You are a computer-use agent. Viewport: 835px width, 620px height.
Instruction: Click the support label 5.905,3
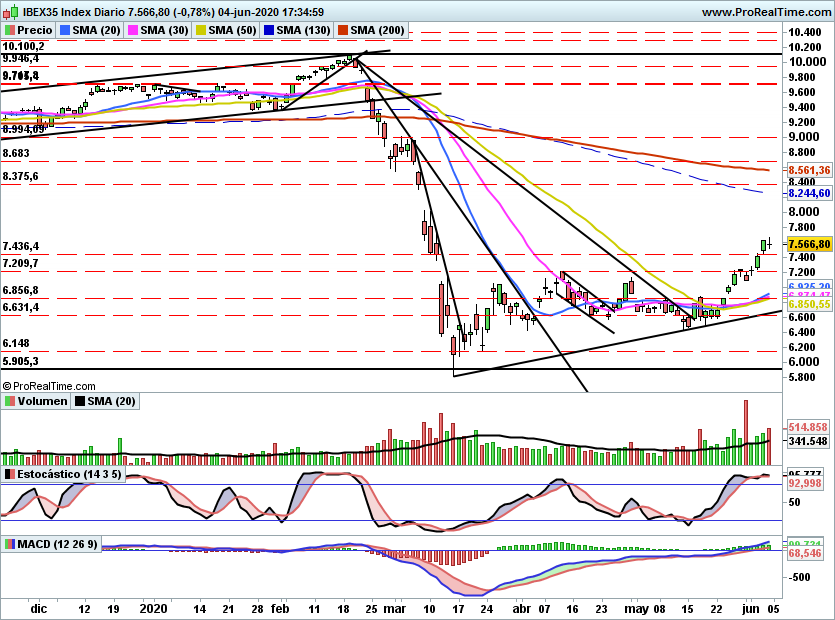click(x=20, y=361)
